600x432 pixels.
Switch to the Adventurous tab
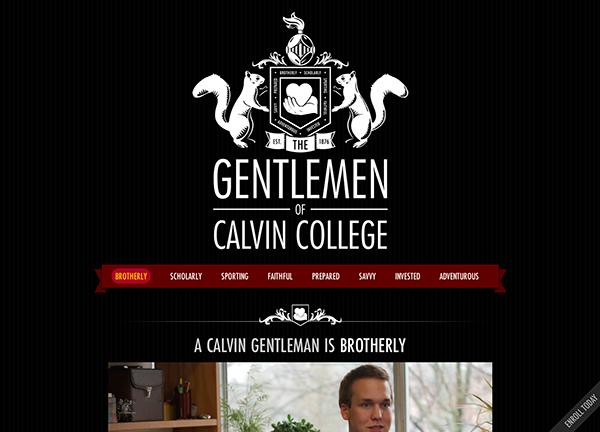click(x=459, y=276)
